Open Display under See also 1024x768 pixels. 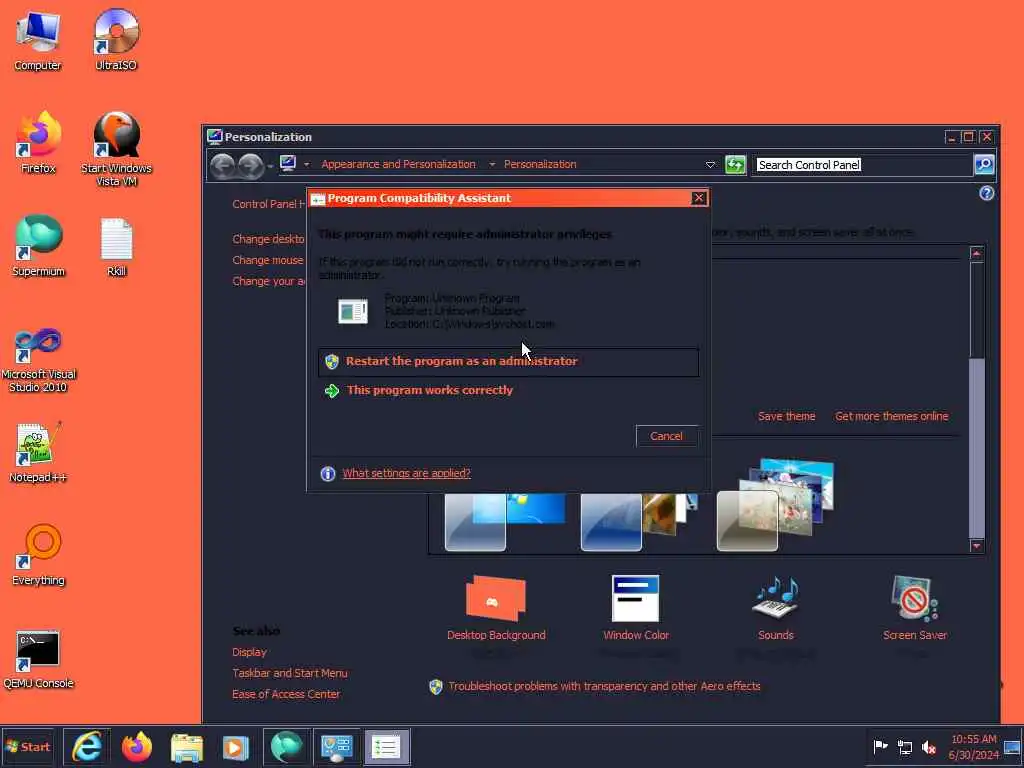click(249, 652)
